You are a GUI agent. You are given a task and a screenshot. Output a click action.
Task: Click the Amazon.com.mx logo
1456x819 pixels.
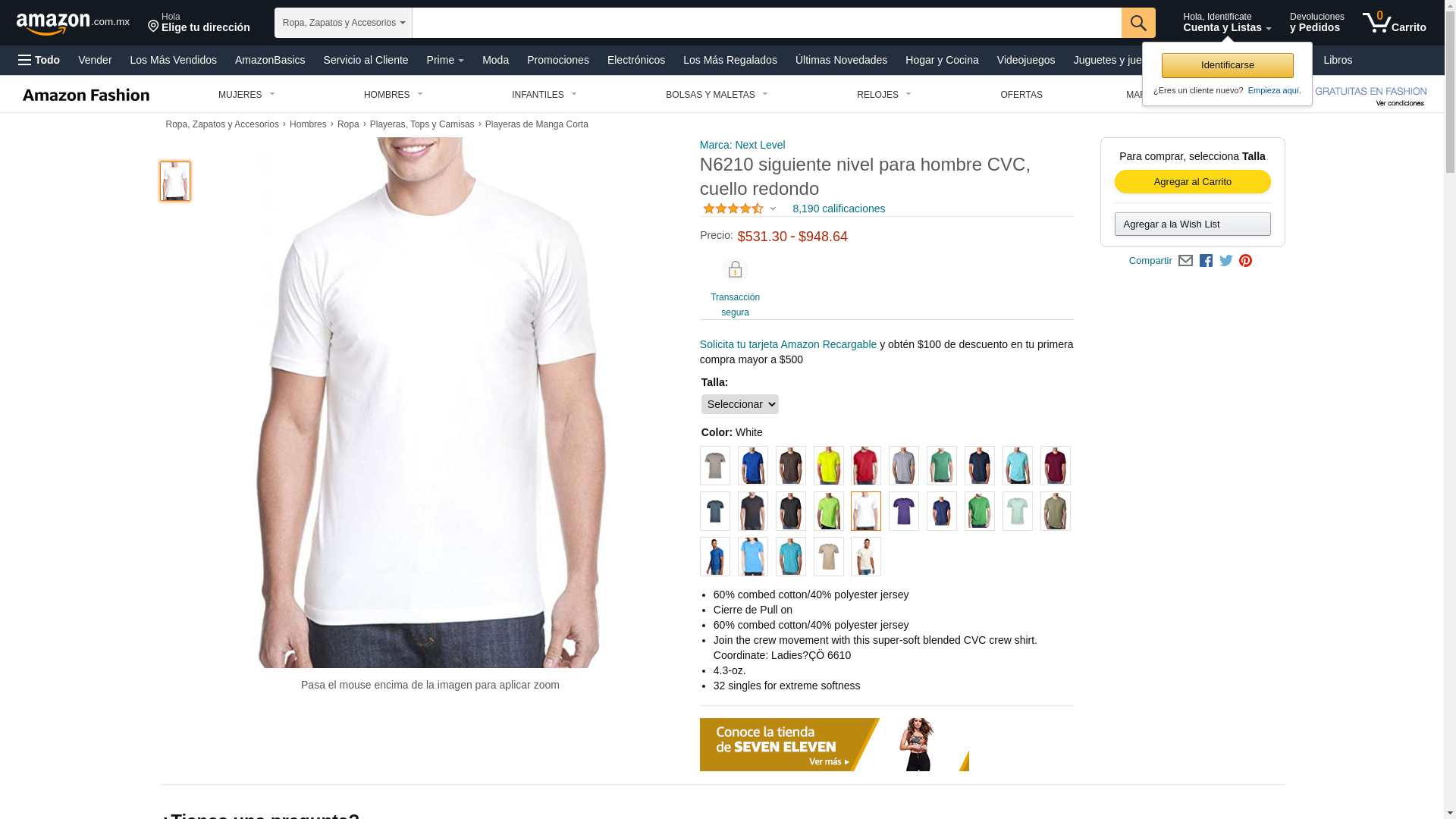point(73,24)
